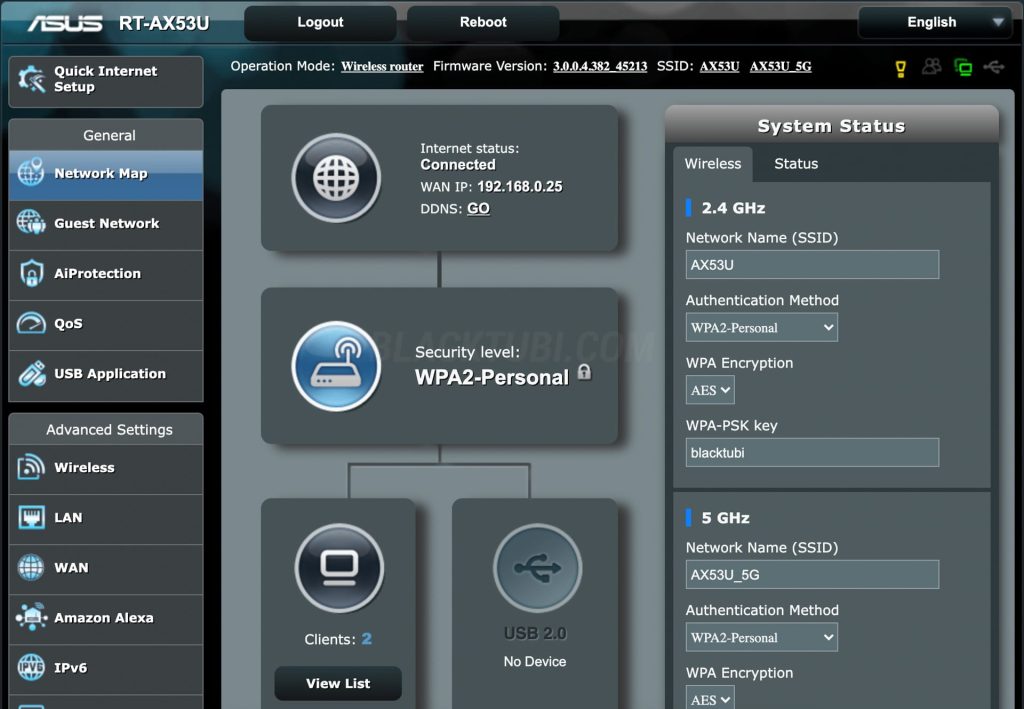Viewport: 1024px width, 709px height.
Task: Open Wireless advanced settings
Action: pyautogui.click(x=106, y=468)
